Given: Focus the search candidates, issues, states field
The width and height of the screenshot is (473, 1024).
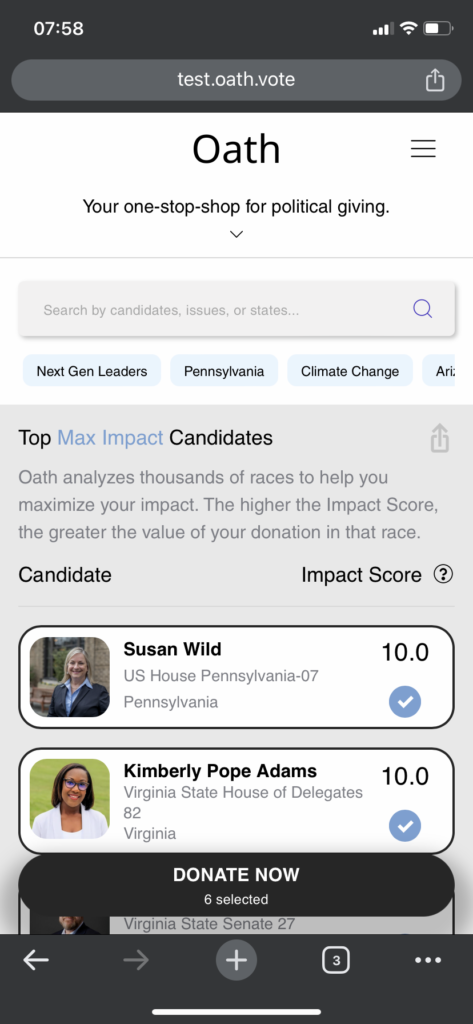Looking at the screenshot, I should [x=236, y=309].
